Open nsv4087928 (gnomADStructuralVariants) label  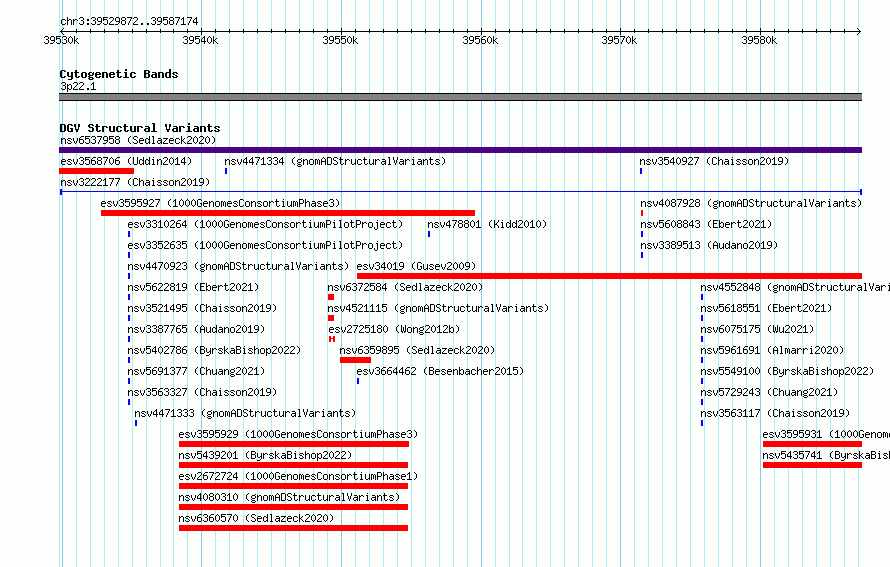tap(751, 203)
